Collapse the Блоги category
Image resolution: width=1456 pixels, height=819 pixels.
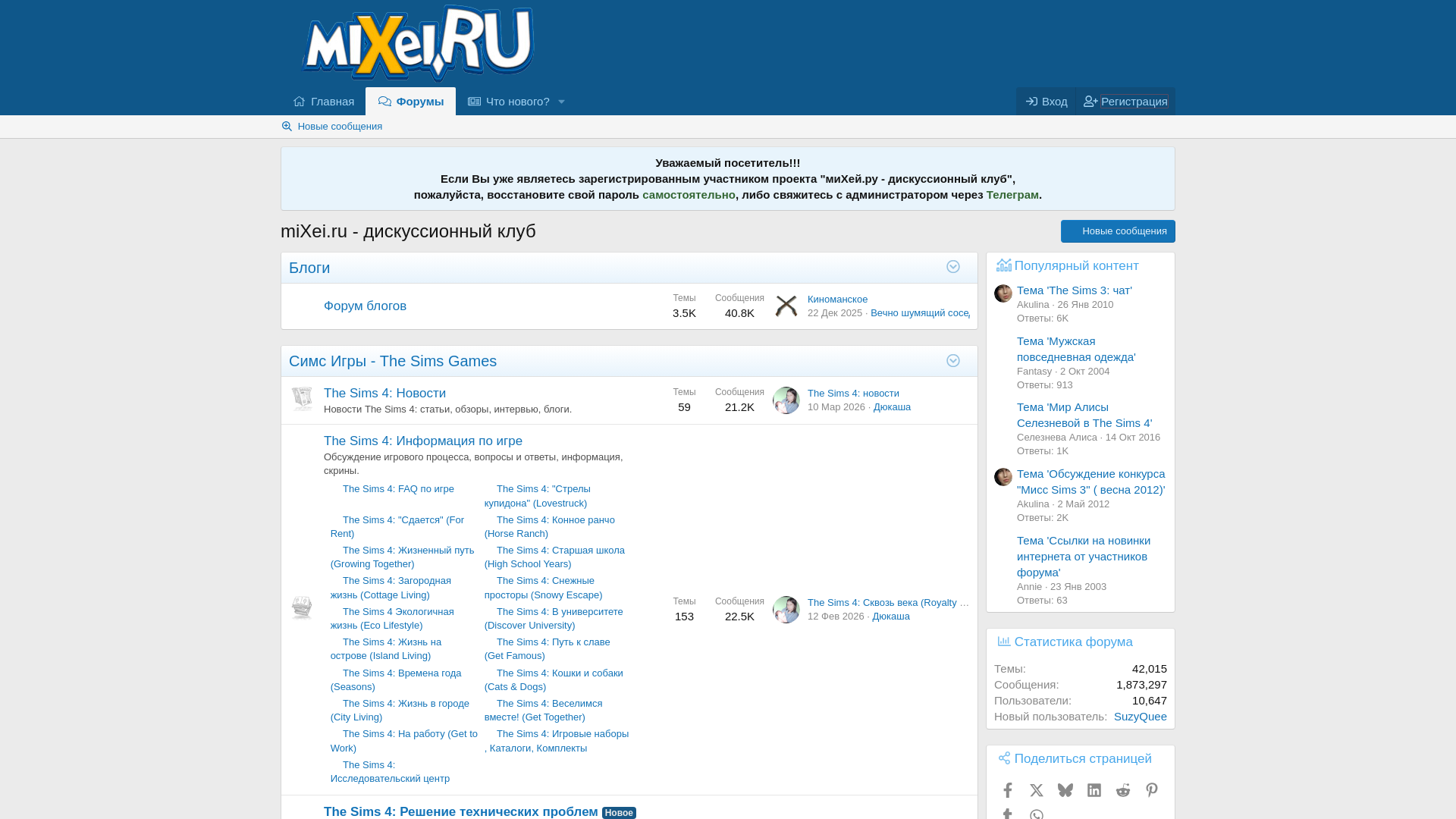pyautogui.click(x=953, y=267)
